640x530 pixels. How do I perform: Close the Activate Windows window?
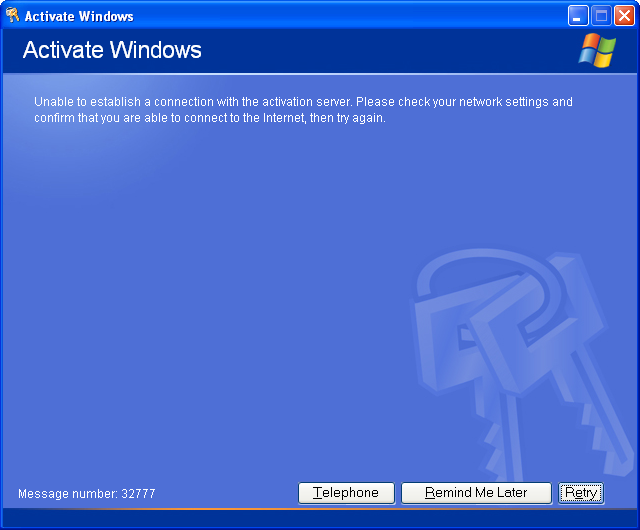point(624,16)
